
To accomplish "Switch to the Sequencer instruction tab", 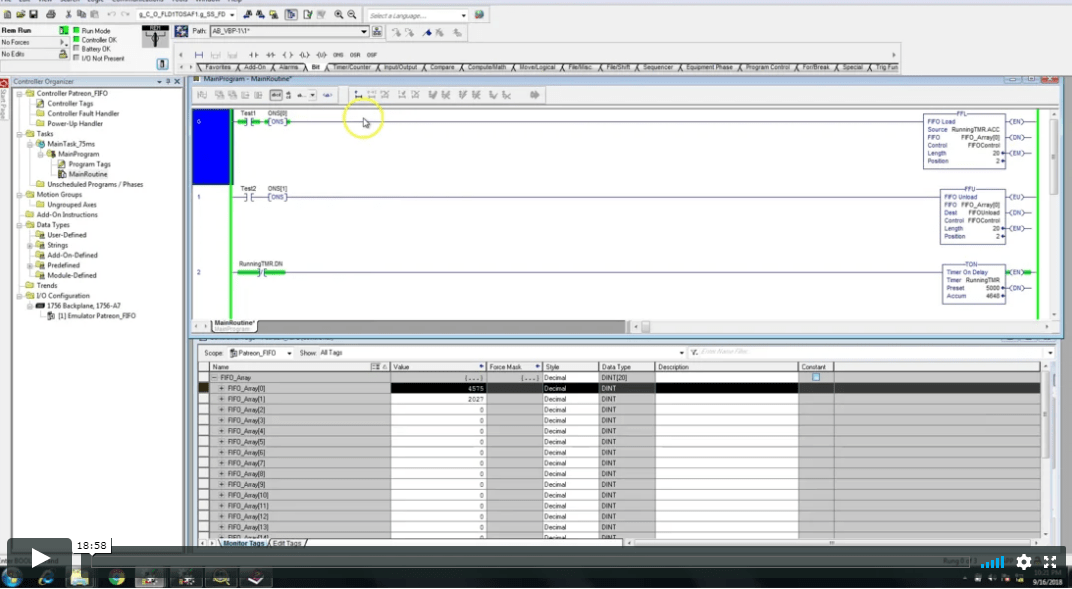I will 658,68.
